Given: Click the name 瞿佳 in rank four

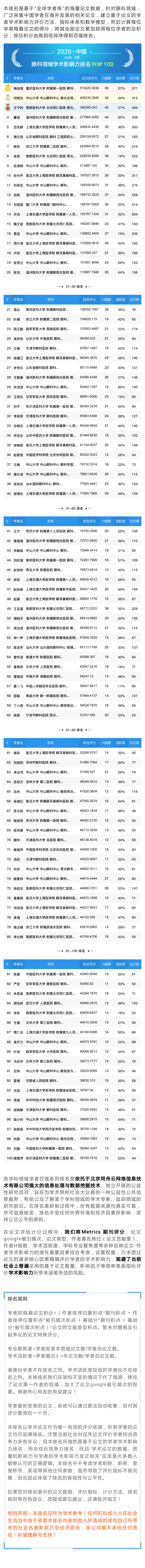Looking at the screenshot, I should pos(17,117).
